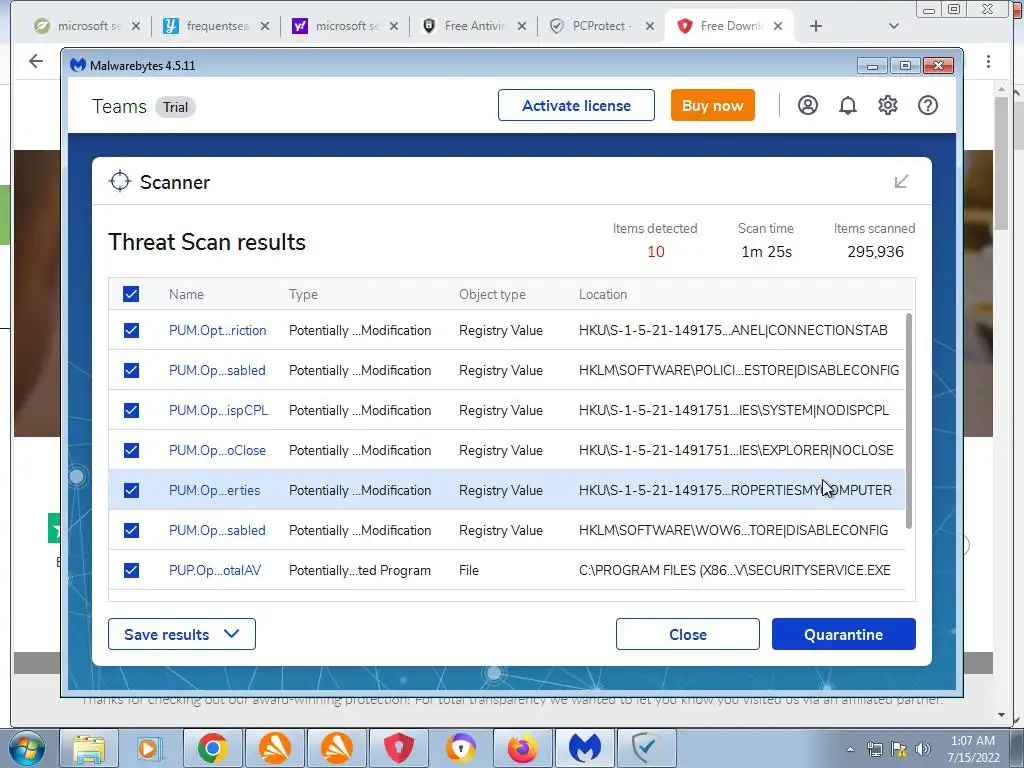The image size is (1024, 768).
Task: Open Windows Start menu orb
Action: (26, 748)
